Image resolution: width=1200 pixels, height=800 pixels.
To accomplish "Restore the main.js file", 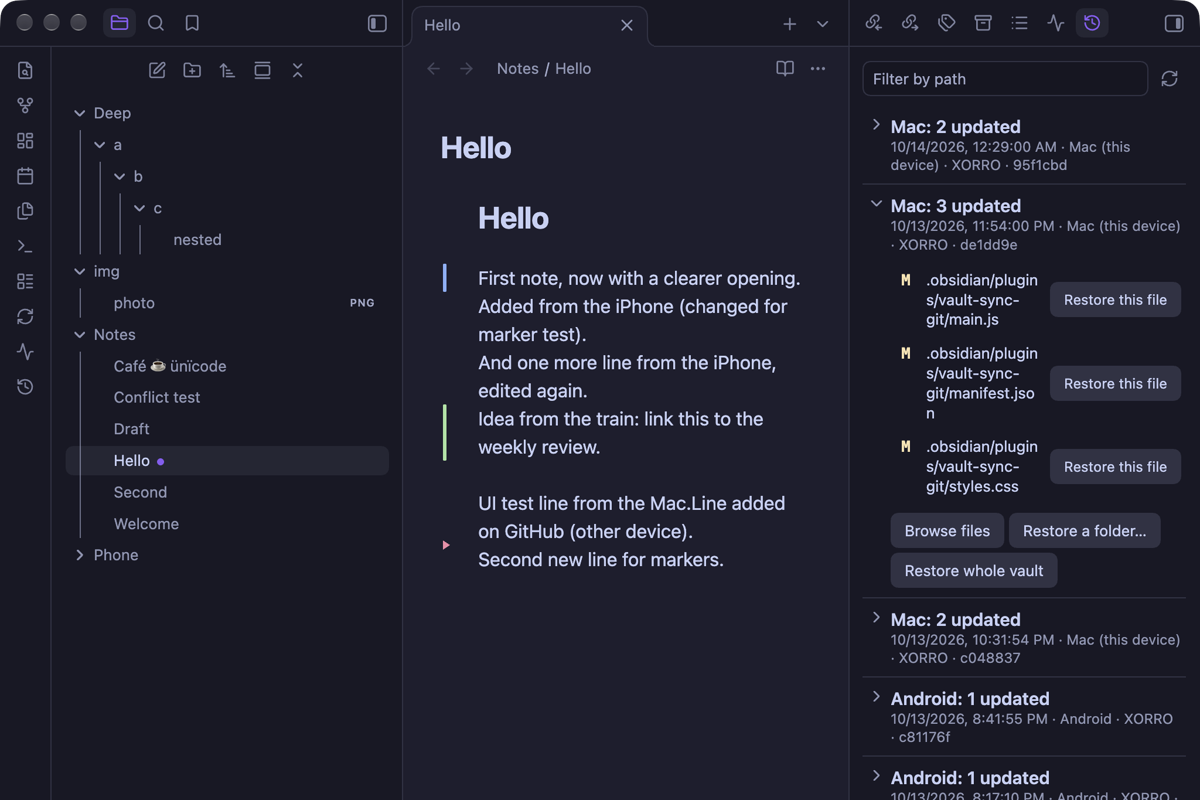I will (1115, 300).
